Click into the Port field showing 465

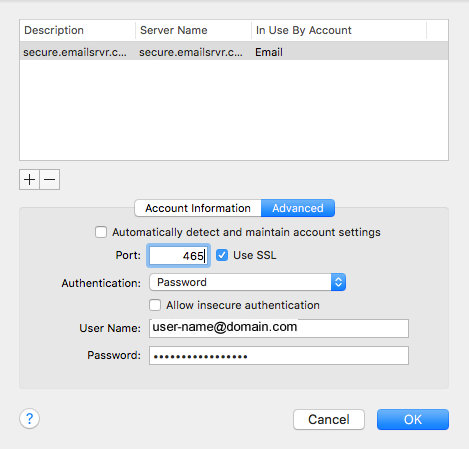coord(178,256)
